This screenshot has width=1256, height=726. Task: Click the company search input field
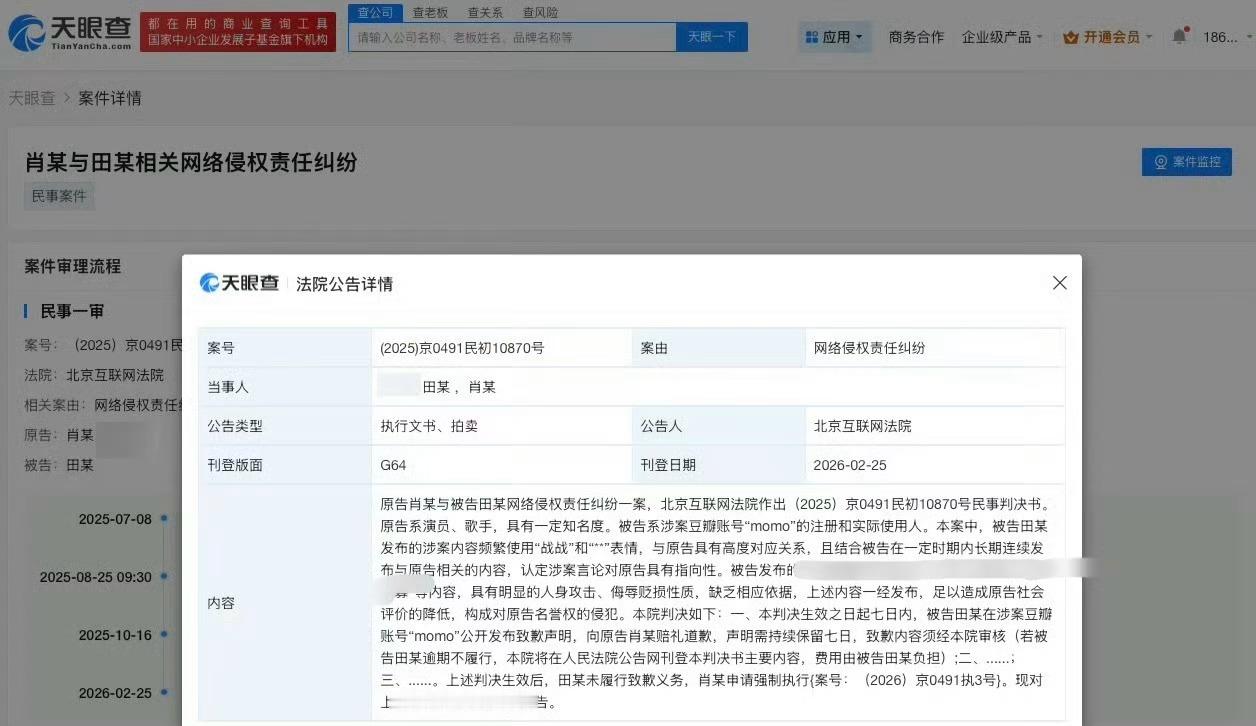point(510,36)
